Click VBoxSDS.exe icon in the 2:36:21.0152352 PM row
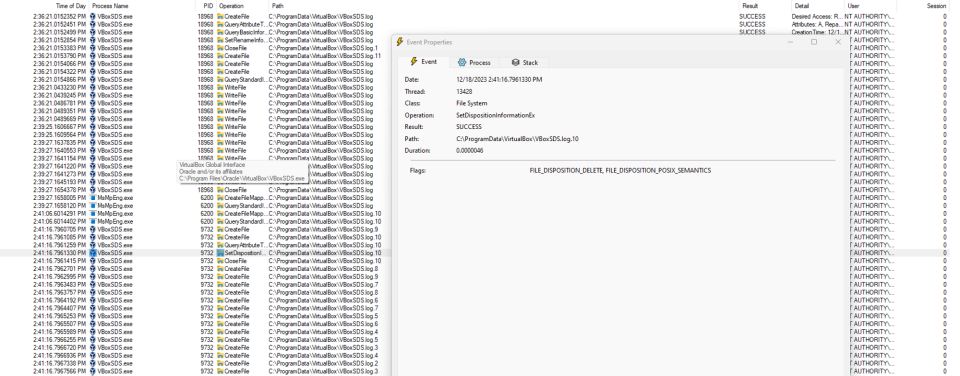The image size is (960, 376). coord(93,17)
